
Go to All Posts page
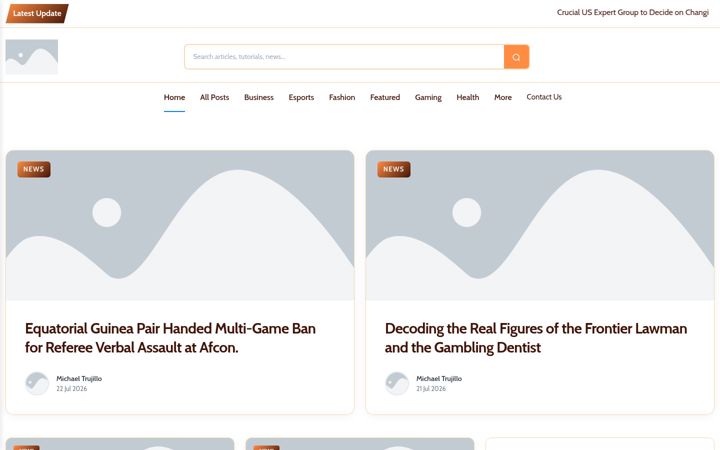(x=214, y=97)
